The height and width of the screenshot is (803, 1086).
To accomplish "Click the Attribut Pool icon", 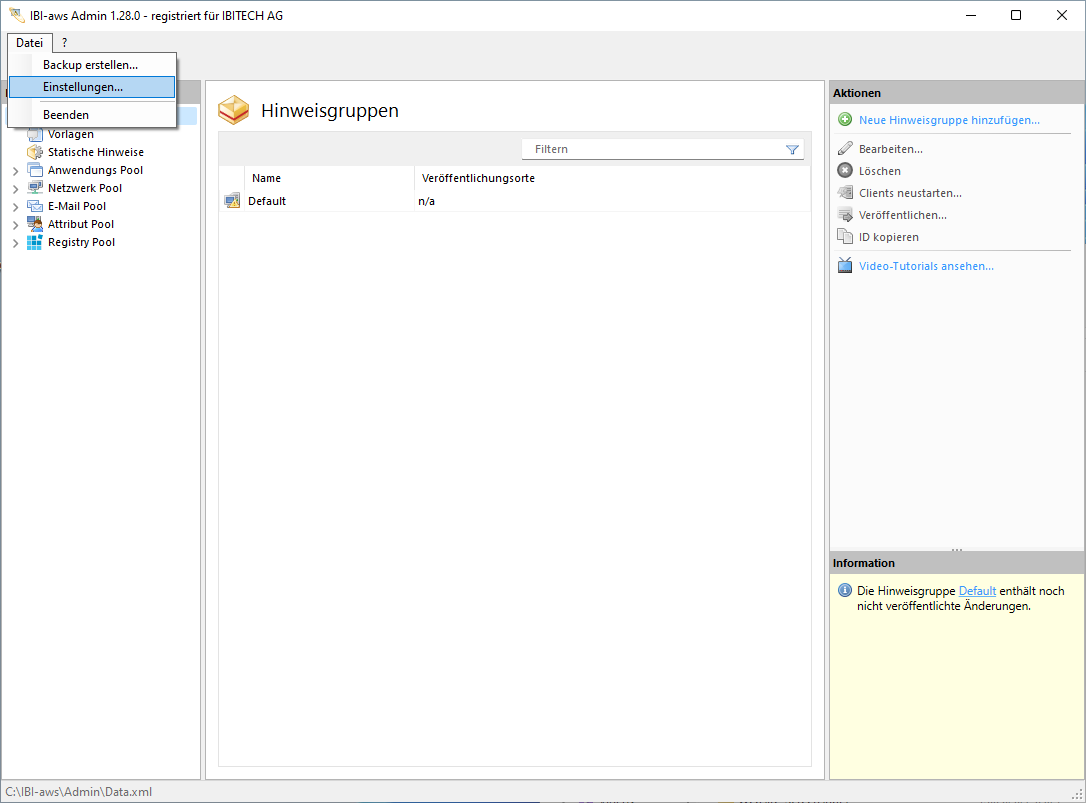I will pos(35,224).
